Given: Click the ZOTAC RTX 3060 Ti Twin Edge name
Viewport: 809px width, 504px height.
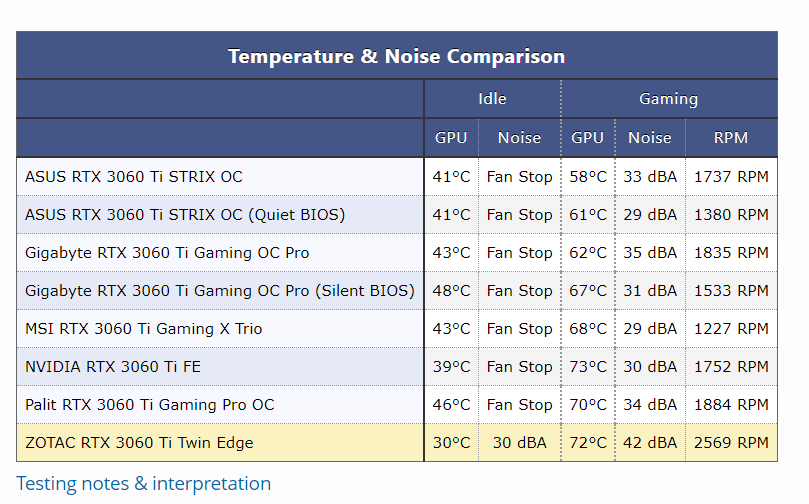Looking at the screenshot, I should coord(139,443).
